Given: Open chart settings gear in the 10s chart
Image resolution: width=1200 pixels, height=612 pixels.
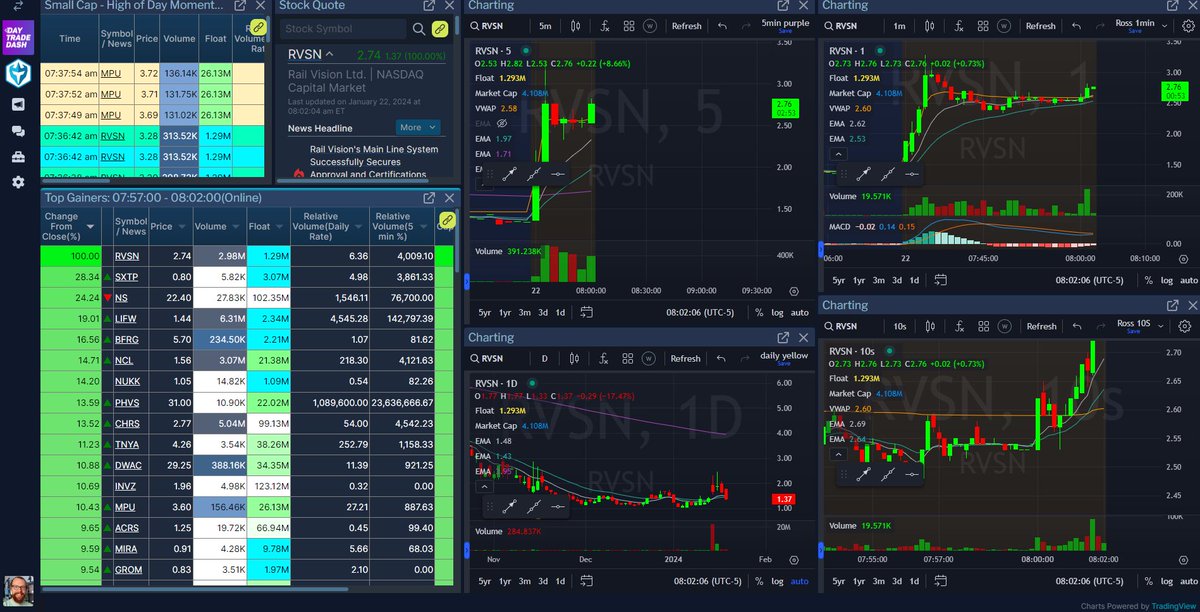Looking at the screenshot, I should (1185, 326).
